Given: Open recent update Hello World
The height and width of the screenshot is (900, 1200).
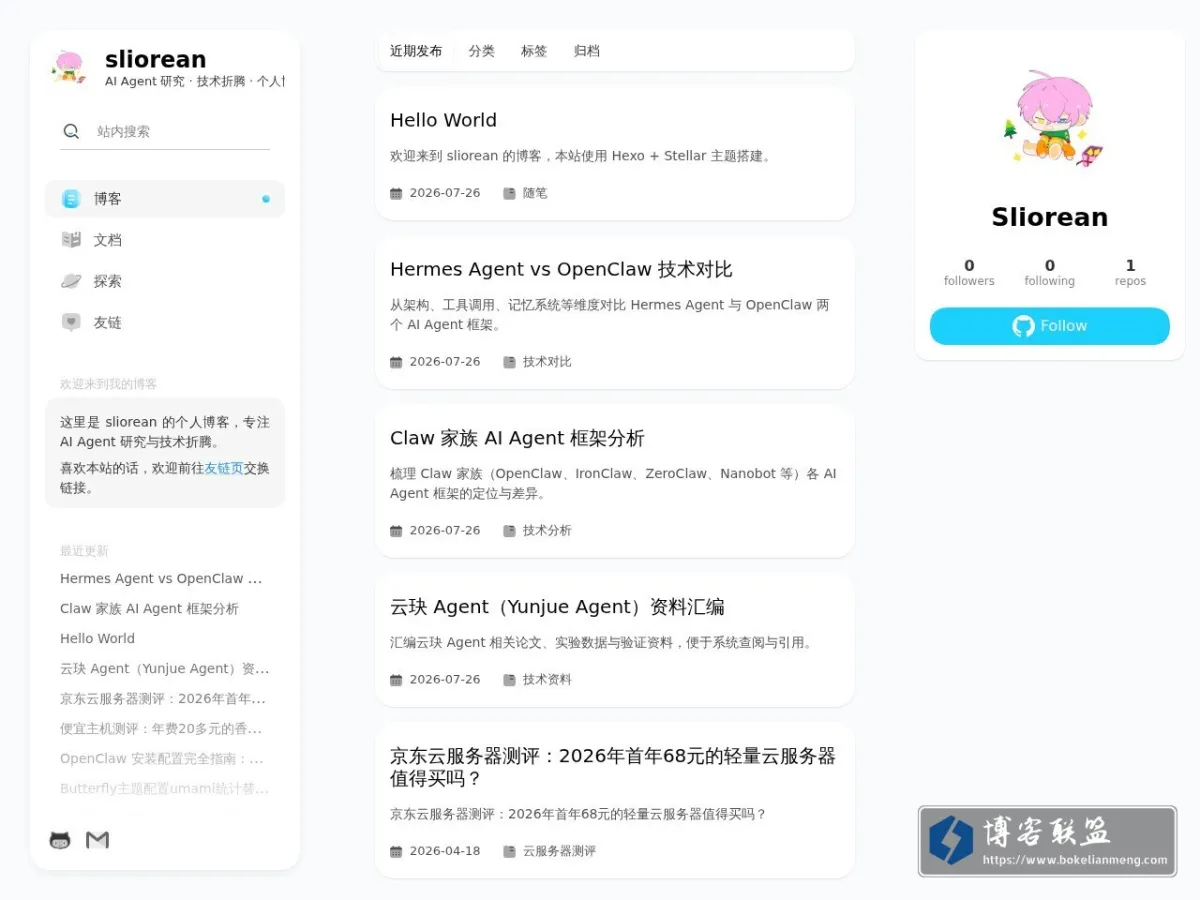Looking at the screenshot, I should (x=97, y=639).
